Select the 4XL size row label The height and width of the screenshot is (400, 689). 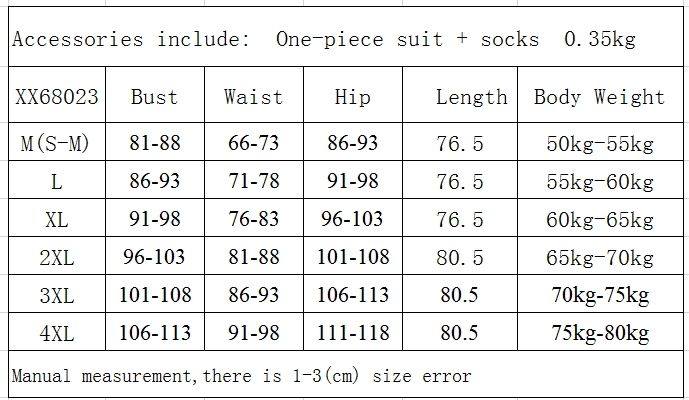tap(57, 332)
